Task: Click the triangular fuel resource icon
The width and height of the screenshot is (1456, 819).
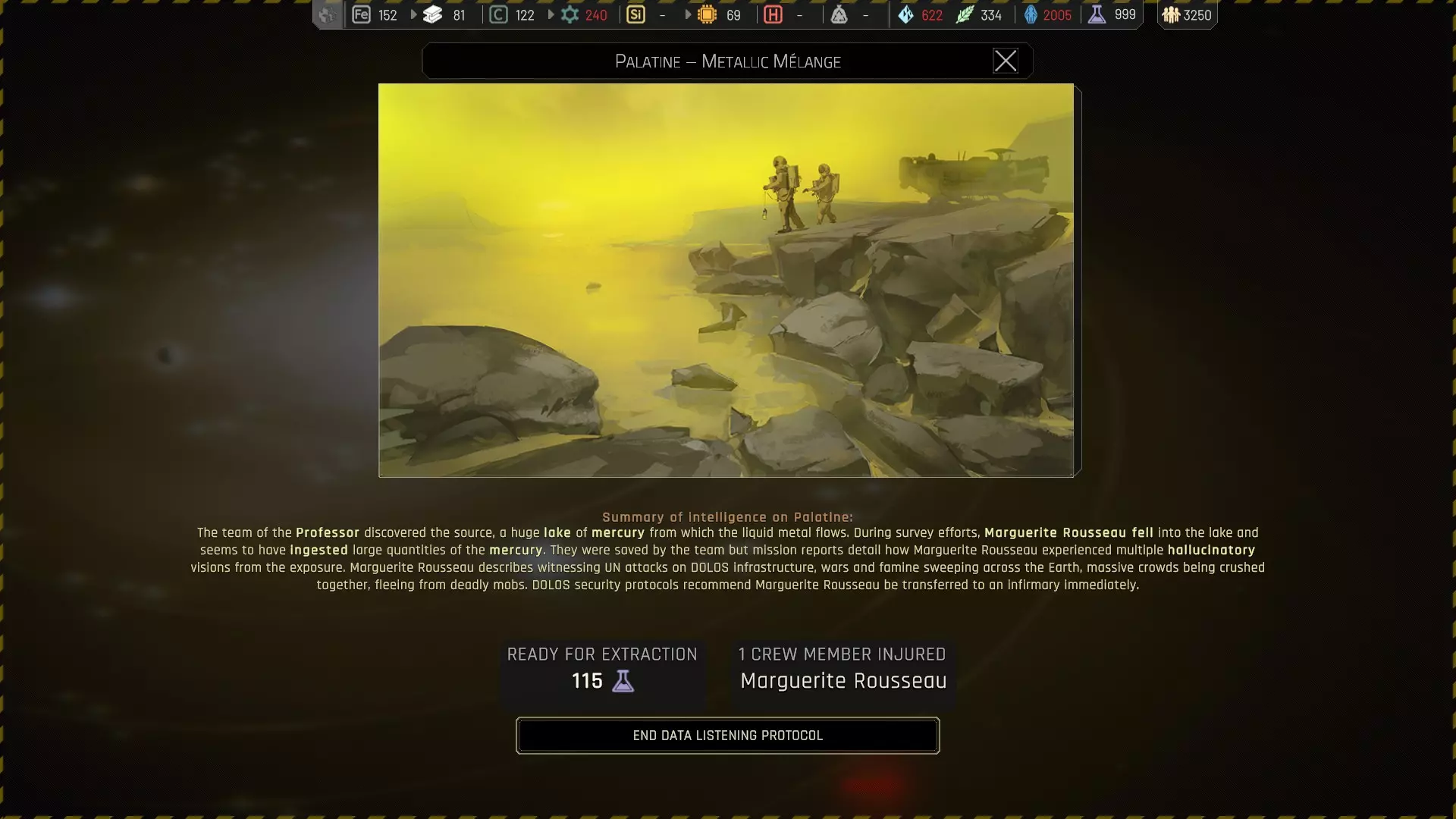Action: point(839,14)
